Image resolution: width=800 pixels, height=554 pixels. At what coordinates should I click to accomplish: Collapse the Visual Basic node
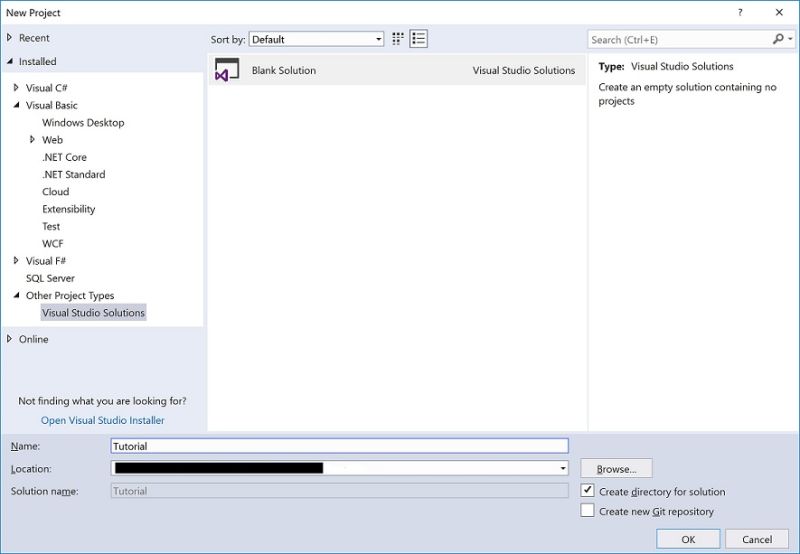coord(16,105)
